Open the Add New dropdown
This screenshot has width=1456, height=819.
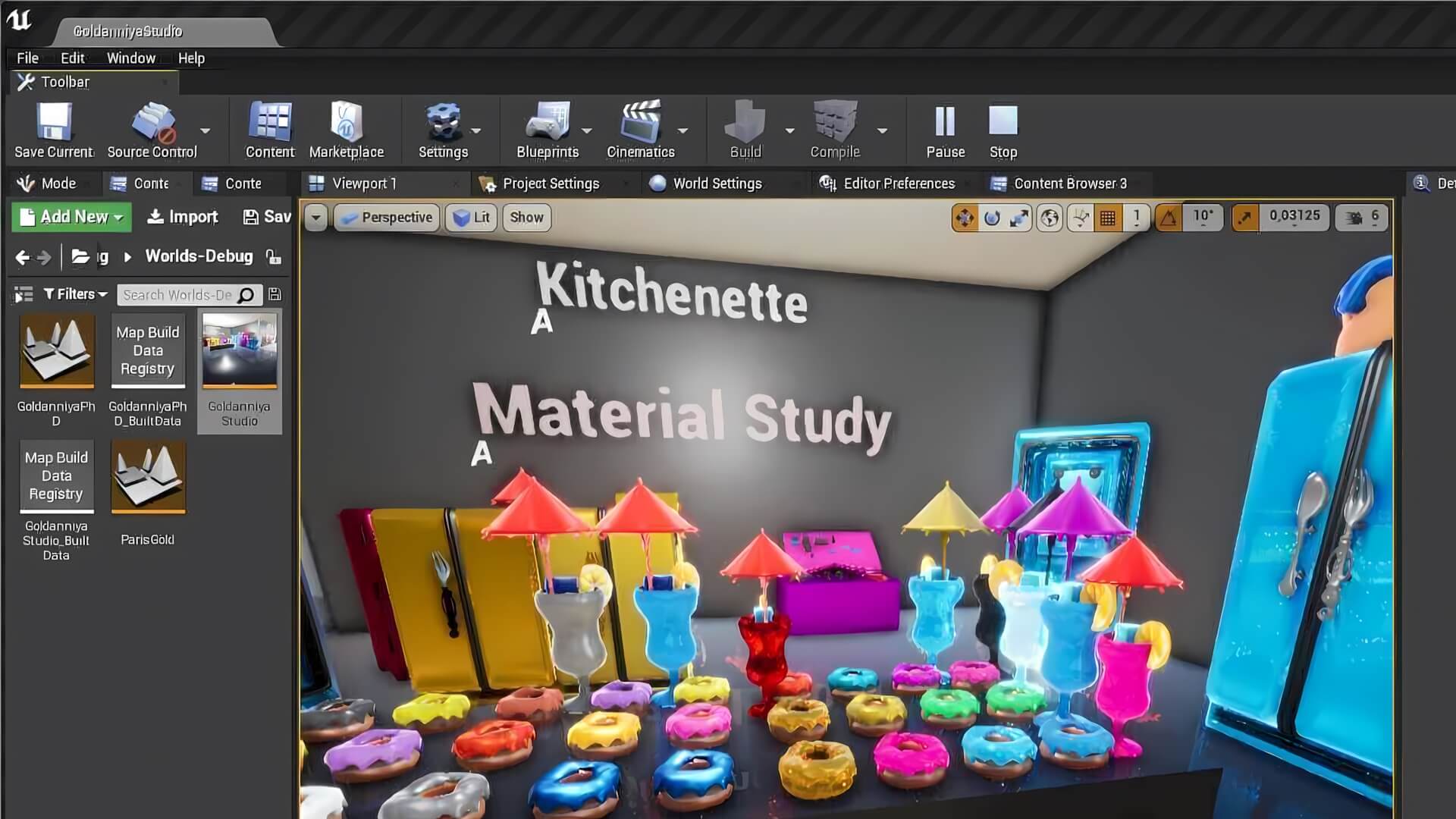pos(71,217)
